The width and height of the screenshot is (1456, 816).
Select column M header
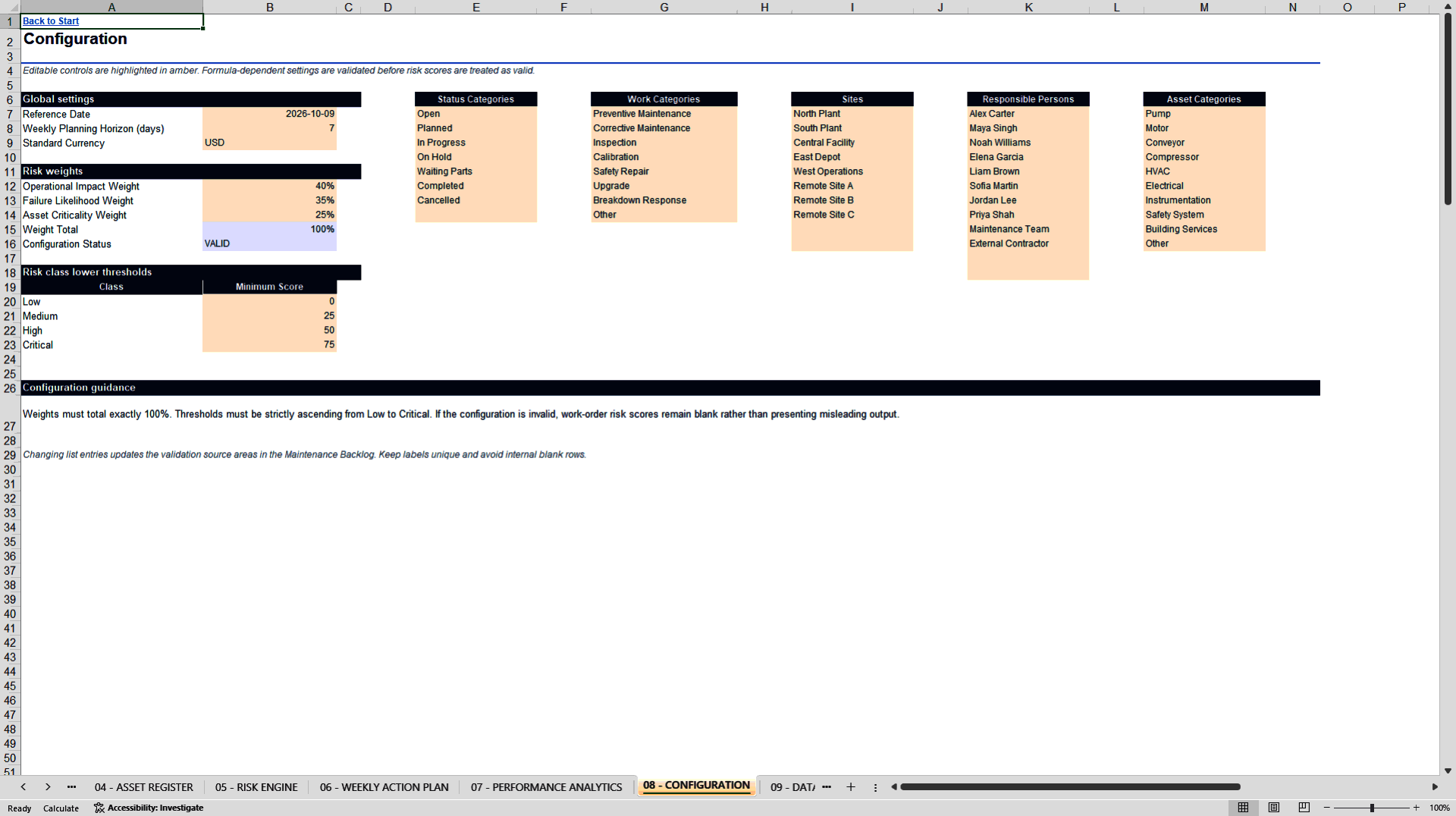(1204, 7)
